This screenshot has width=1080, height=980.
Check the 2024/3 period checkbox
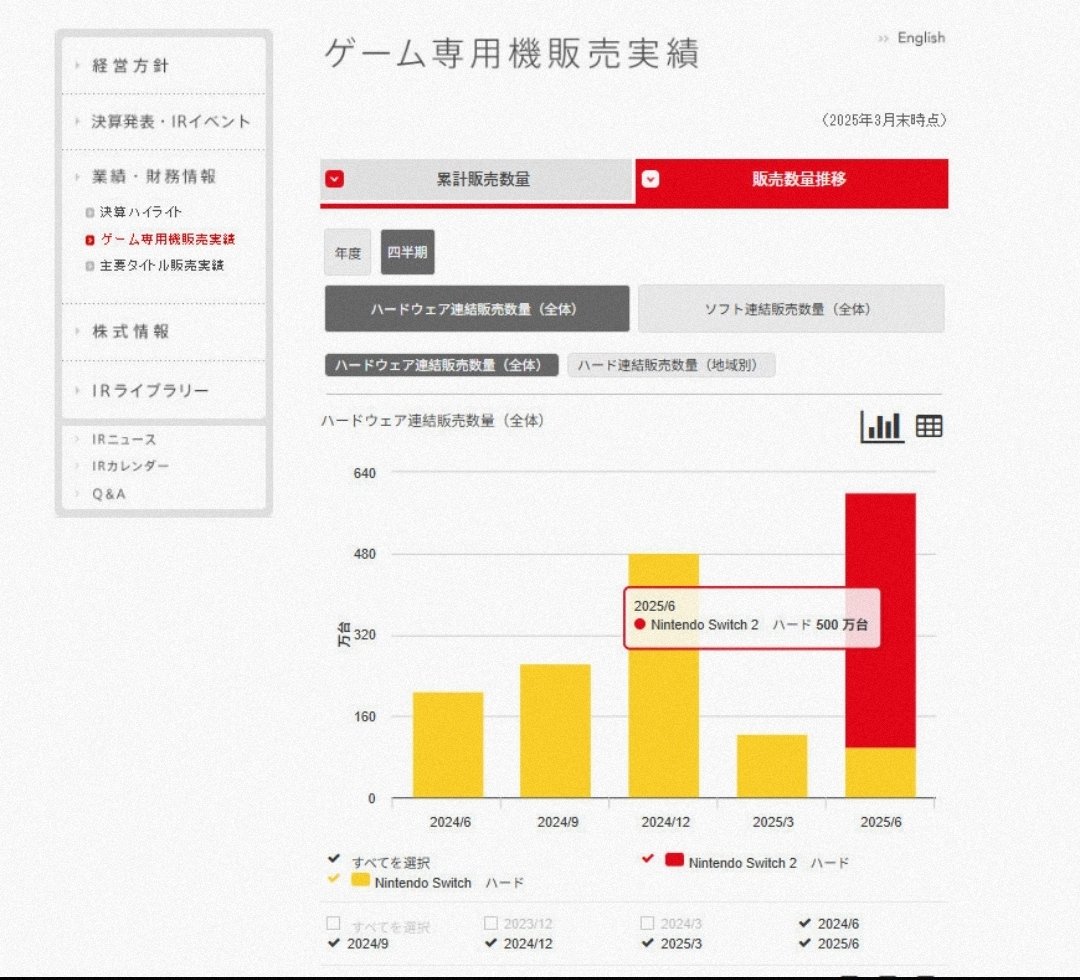click(647, 924)
